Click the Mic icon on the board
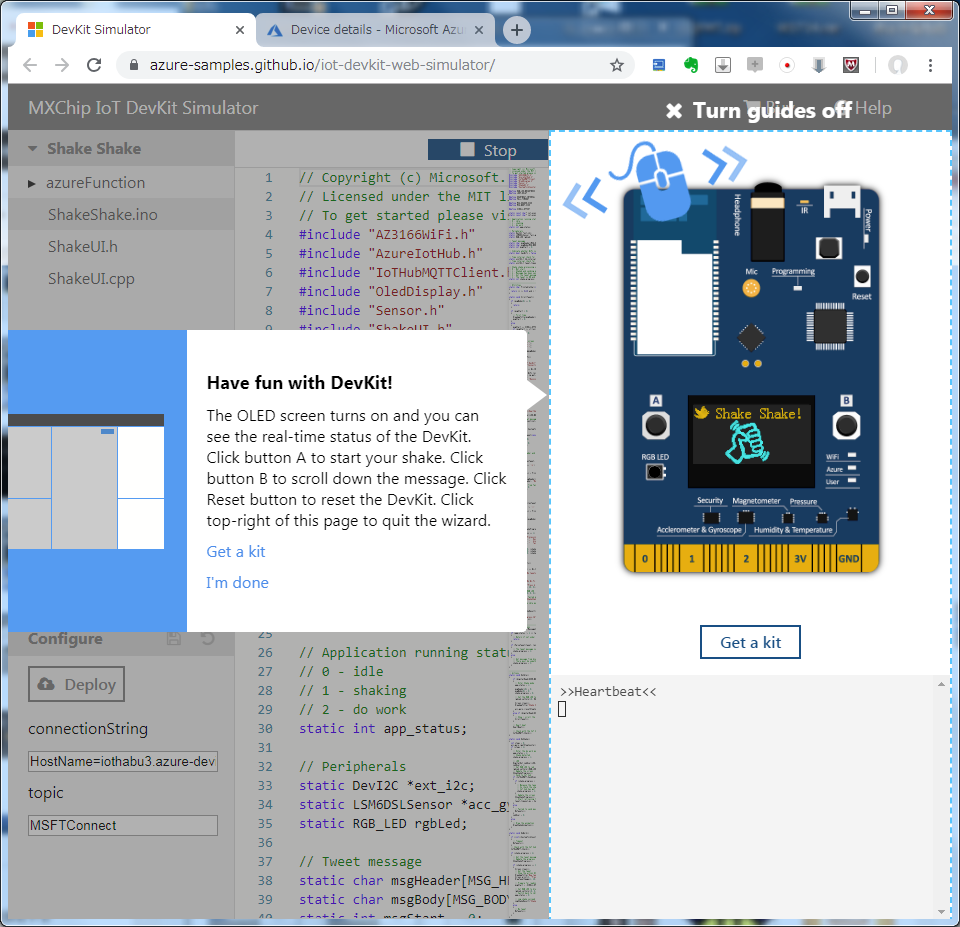This screenshot has height=927, width=960. pyautogui.click(x=752, y=287)
